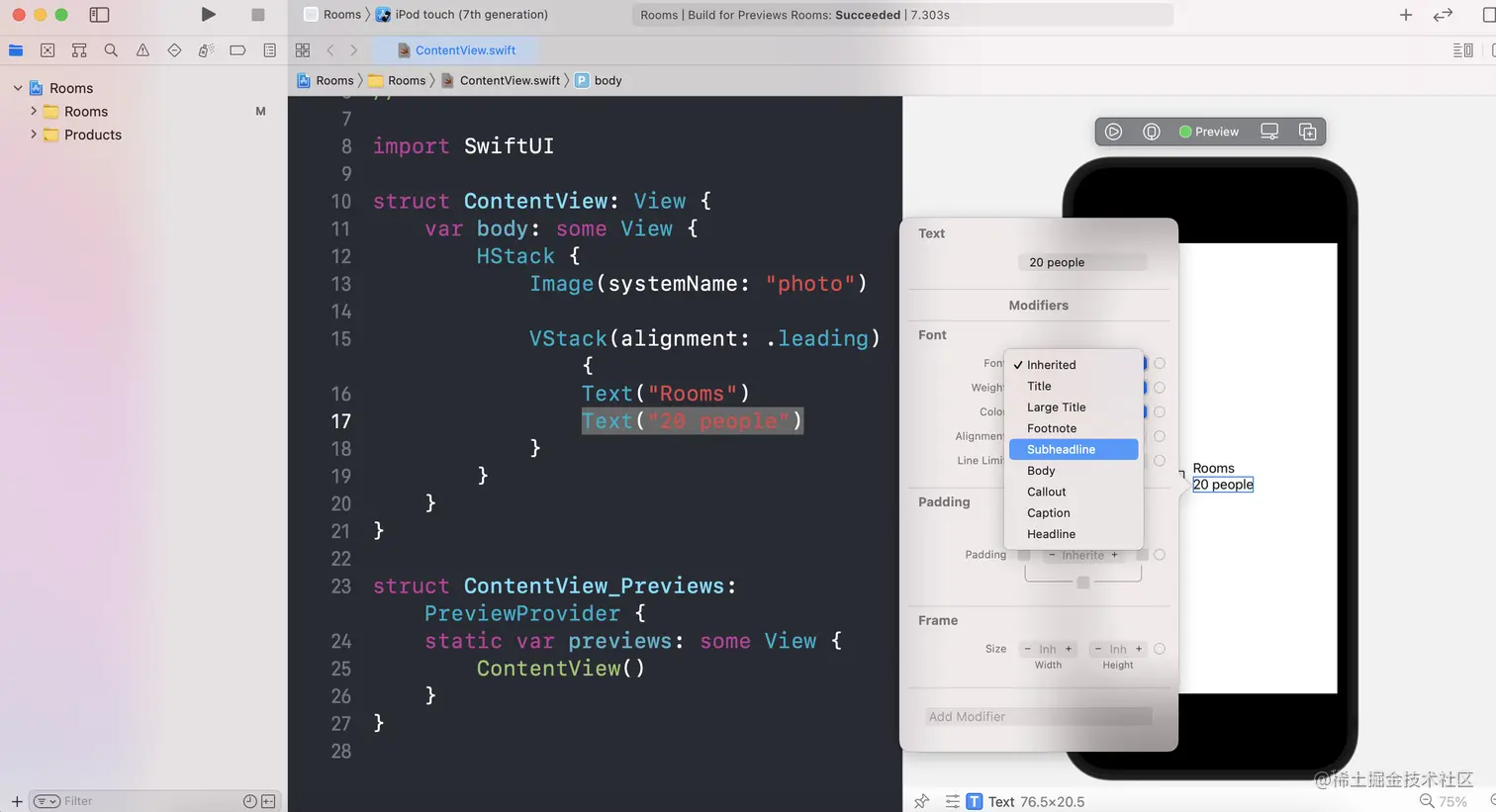Focus the Add Modifier field

[1038, 716]
